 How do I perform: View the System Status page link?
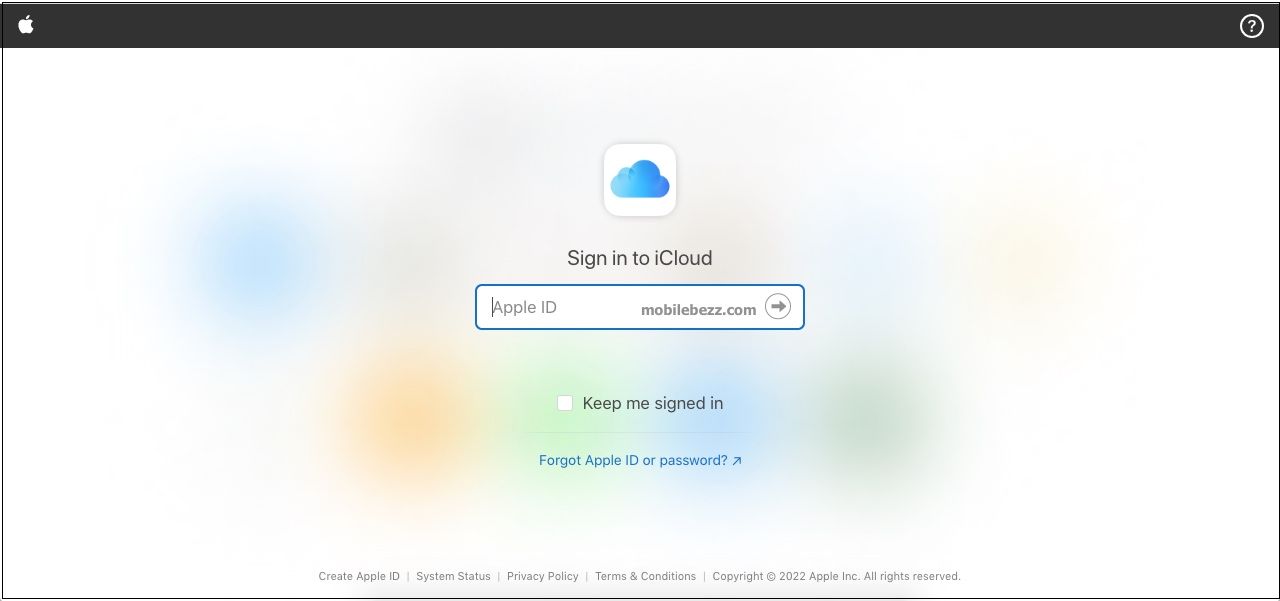tap(453, 576)
